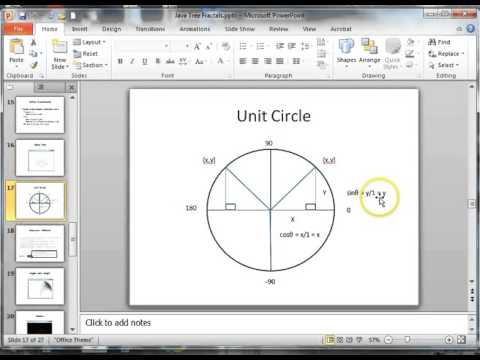Switch to the View tab

pos(309,29)
